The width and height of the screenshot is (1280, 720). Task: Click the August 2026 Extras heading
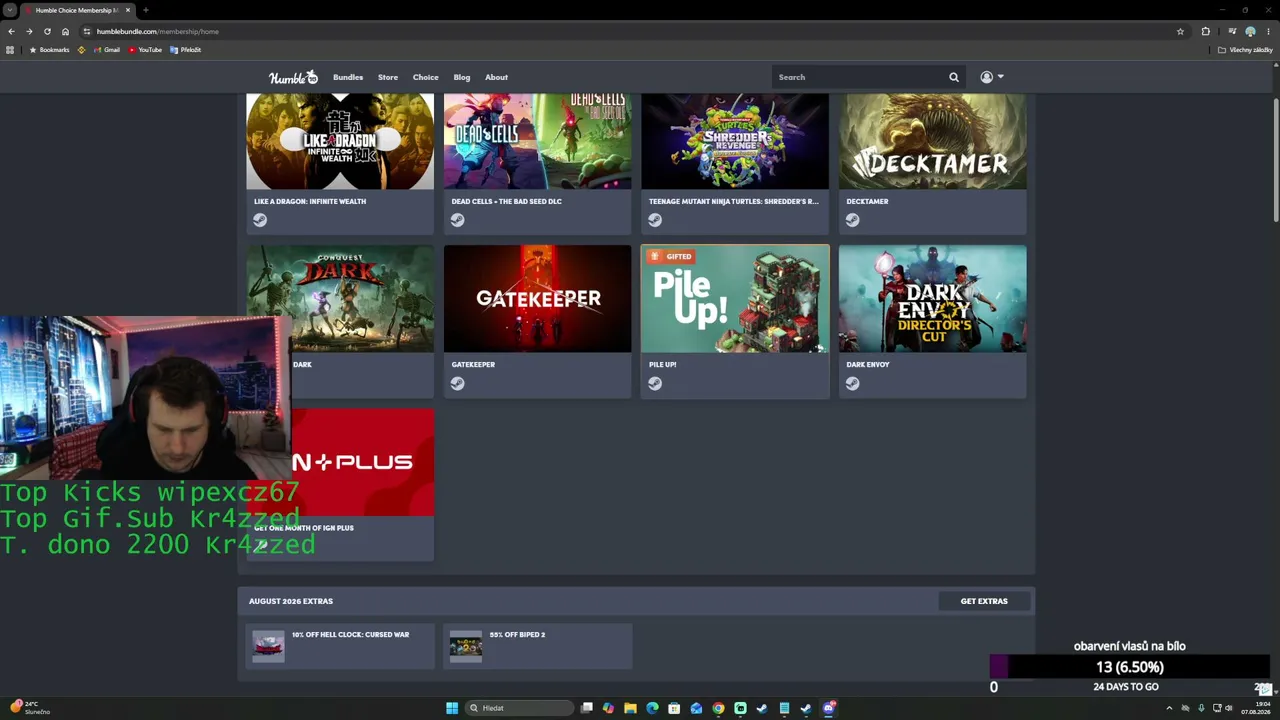[x=291, y=601]
